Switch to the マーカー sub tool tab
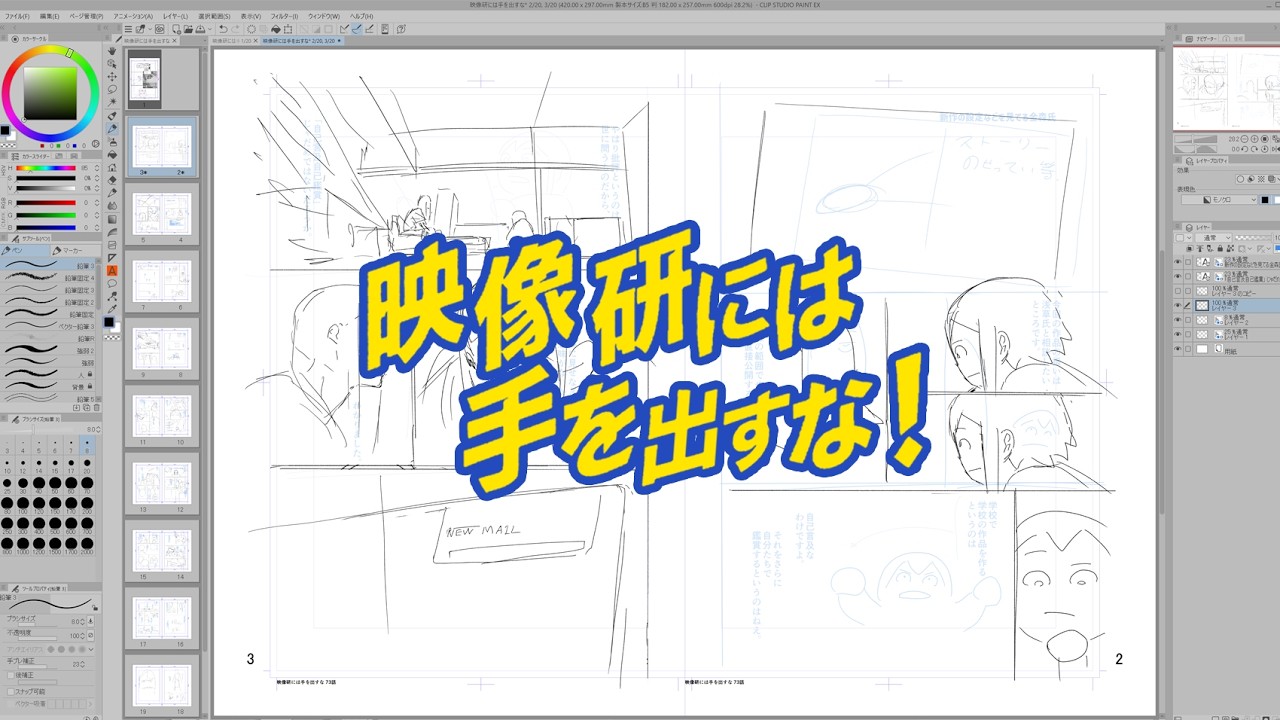The height and width of the screenshot is (720, 1280). pos(75,250)
